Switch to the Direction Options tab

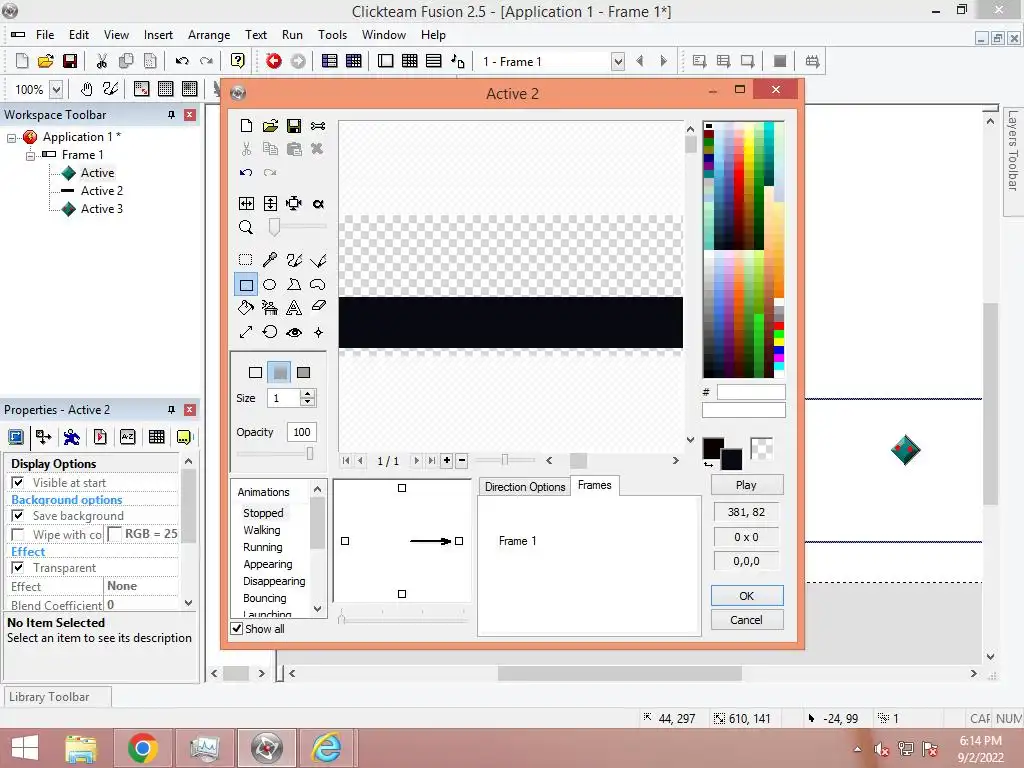tap(524, 487)
